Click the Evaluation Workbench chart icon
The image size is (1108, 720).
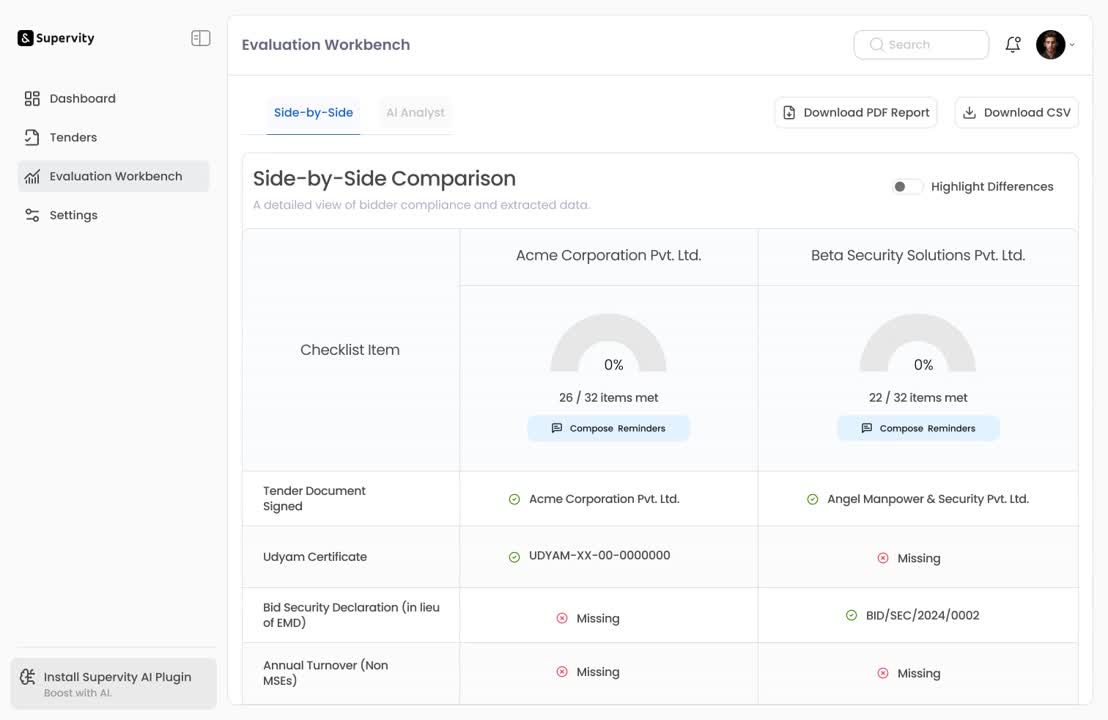click(x=32, y=177)
